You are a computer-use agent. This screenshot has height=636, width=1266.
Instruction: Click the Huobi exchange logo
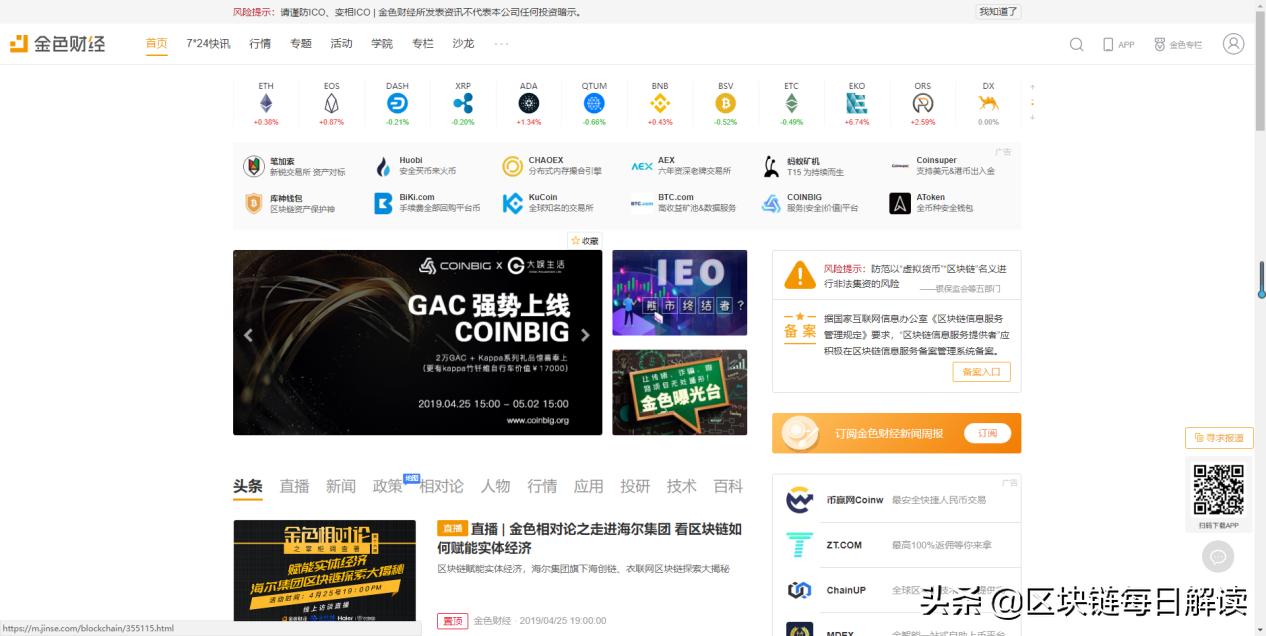pyautogui.click(x=383, y=164)
